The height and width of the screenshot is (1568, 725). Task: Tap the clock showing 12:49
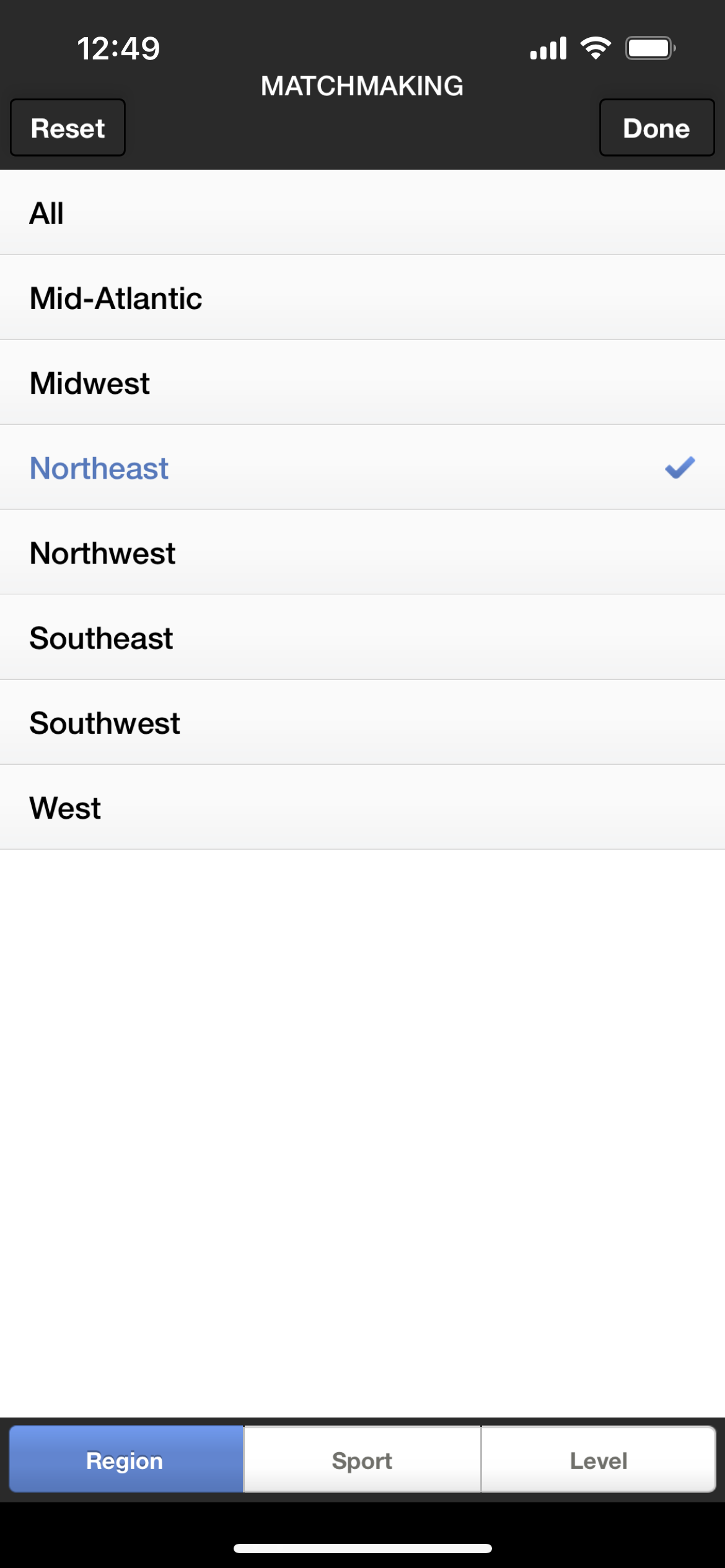(x=118, y=48)
